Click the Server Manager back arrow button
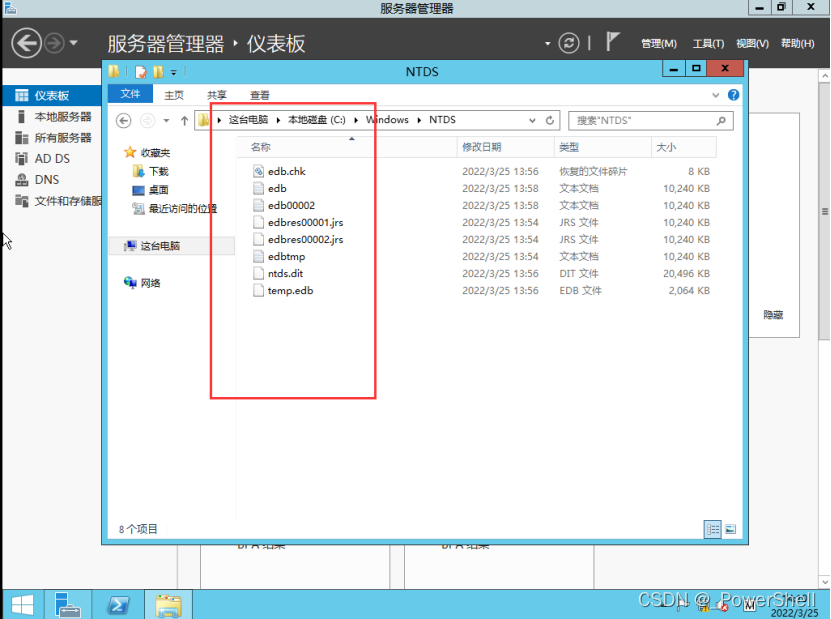Image resolution: width=831 pixels, height=619 pixels. (26, 43)
